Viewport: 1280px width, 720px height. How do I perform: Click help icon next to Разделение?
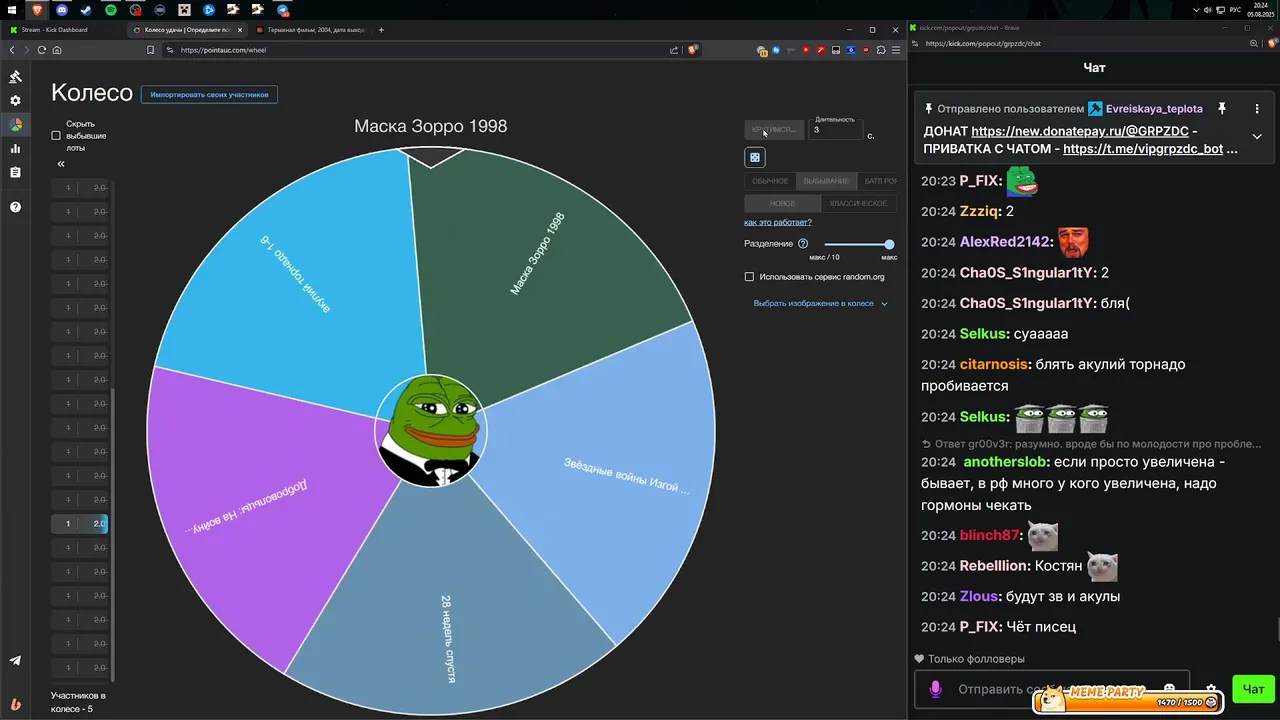pyautogui.click(x=803, y=244)
